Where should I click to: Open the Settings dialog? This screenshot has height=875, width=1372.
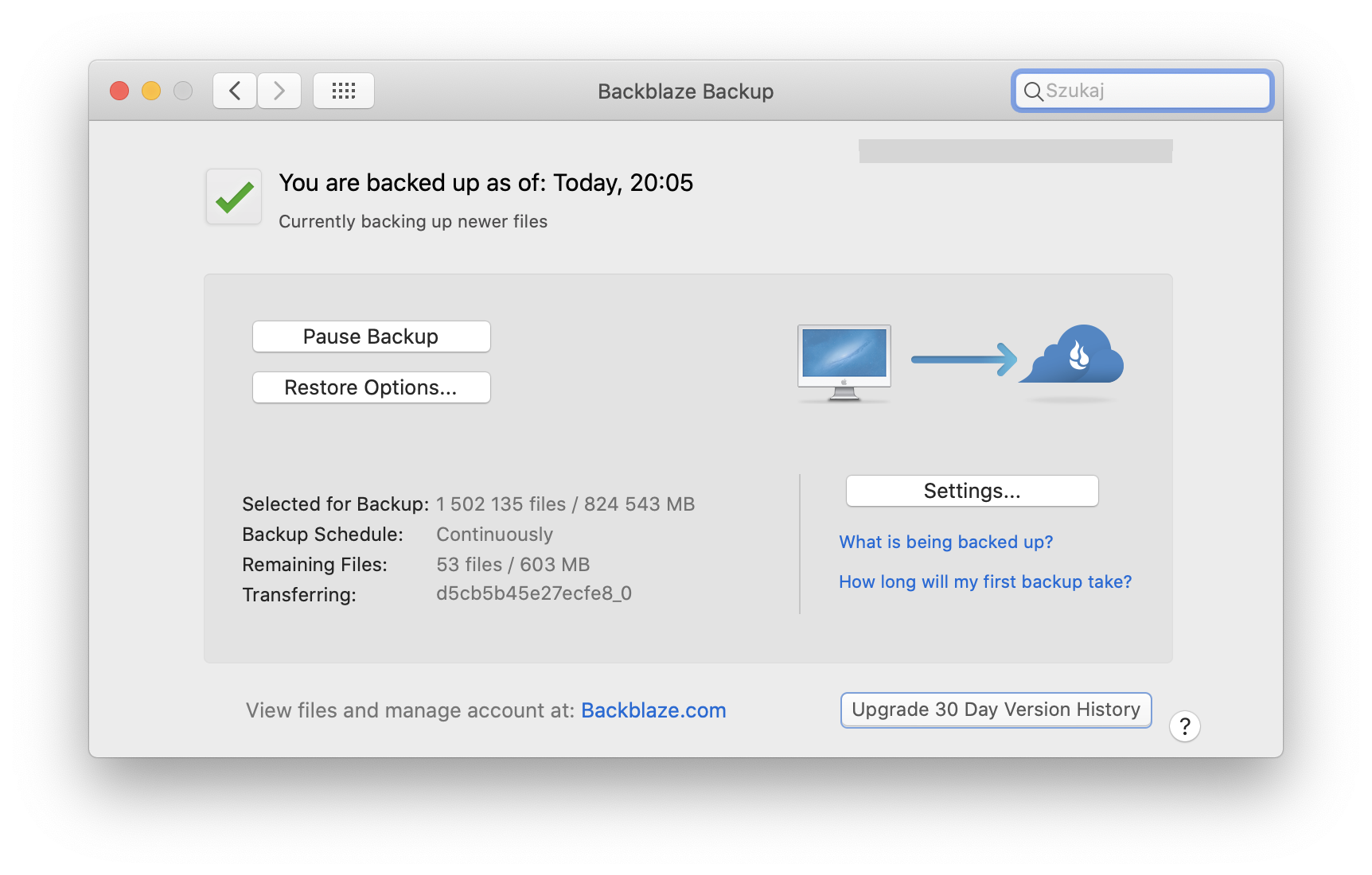[971, 491]
